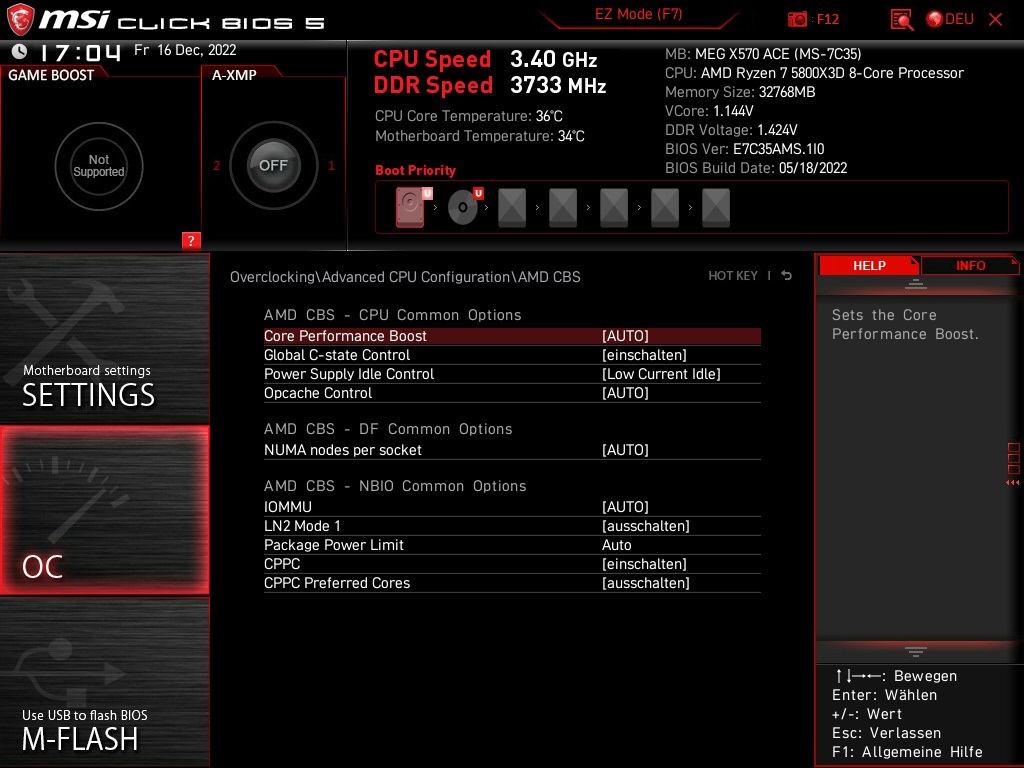1024x768 pixels.
Task: Click the DDR Speed 3733 MHz readout
Action: tap(490, 86)
